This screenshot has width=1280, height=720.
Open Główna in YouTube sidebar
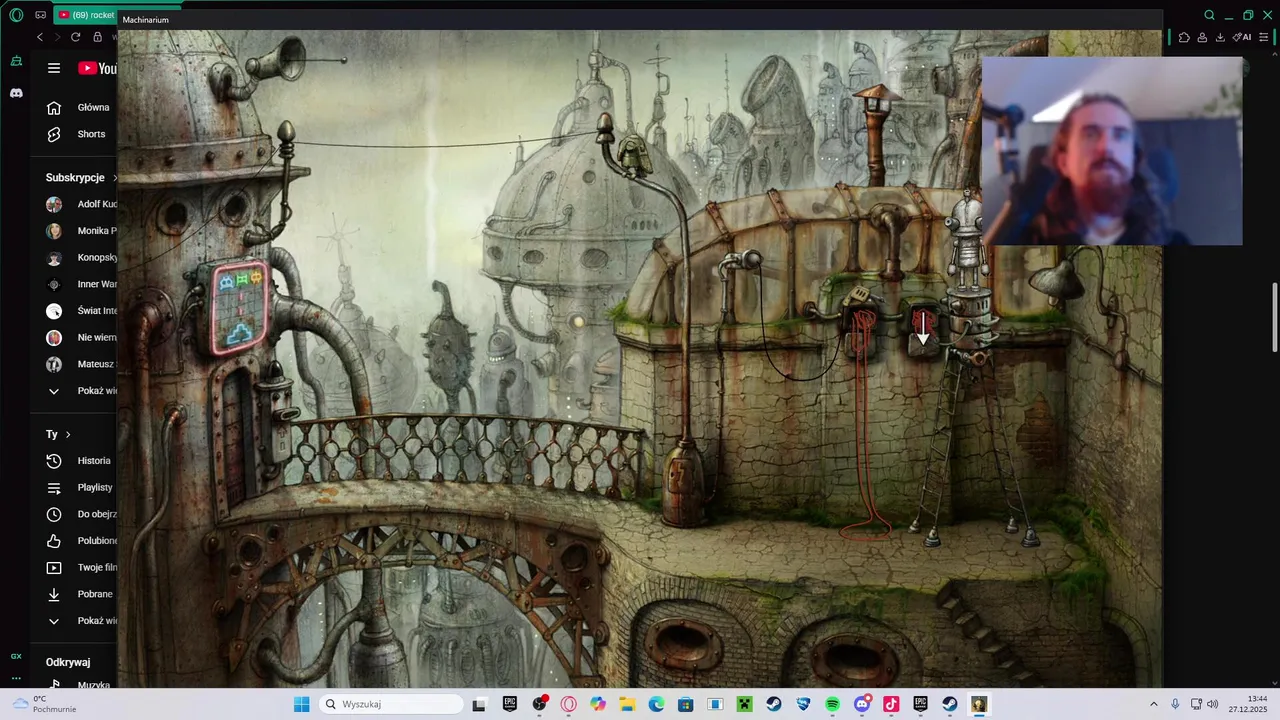pos(80,107)
